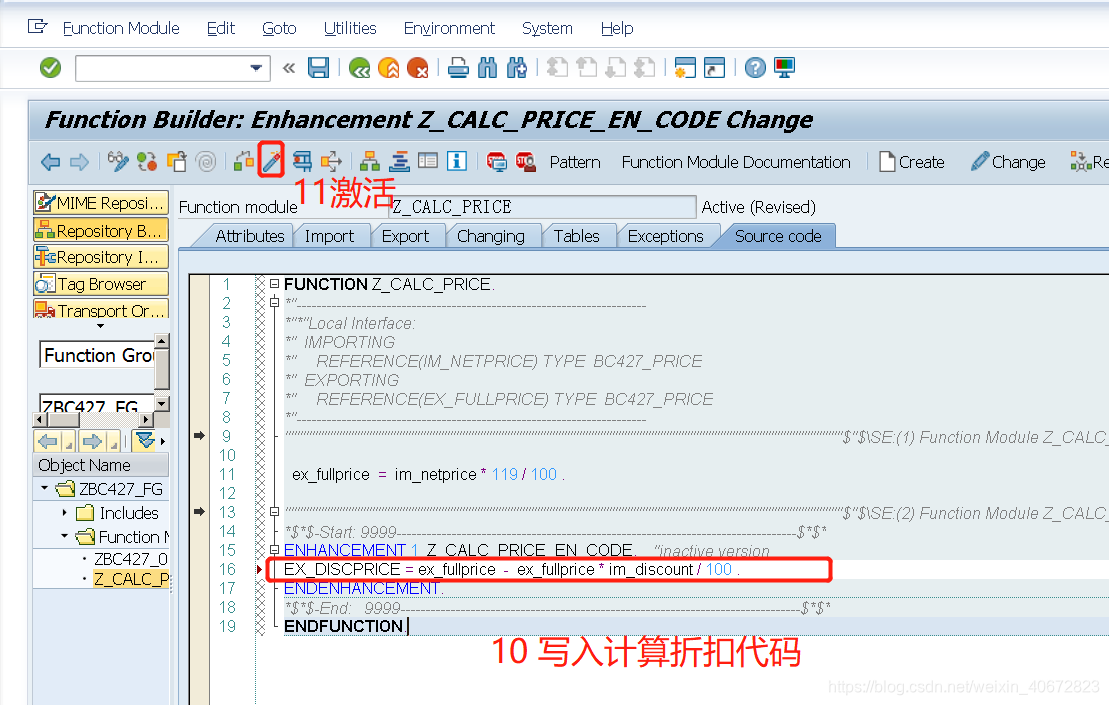Click the Create button
The image size is (1109, 705).
point(912,163)
